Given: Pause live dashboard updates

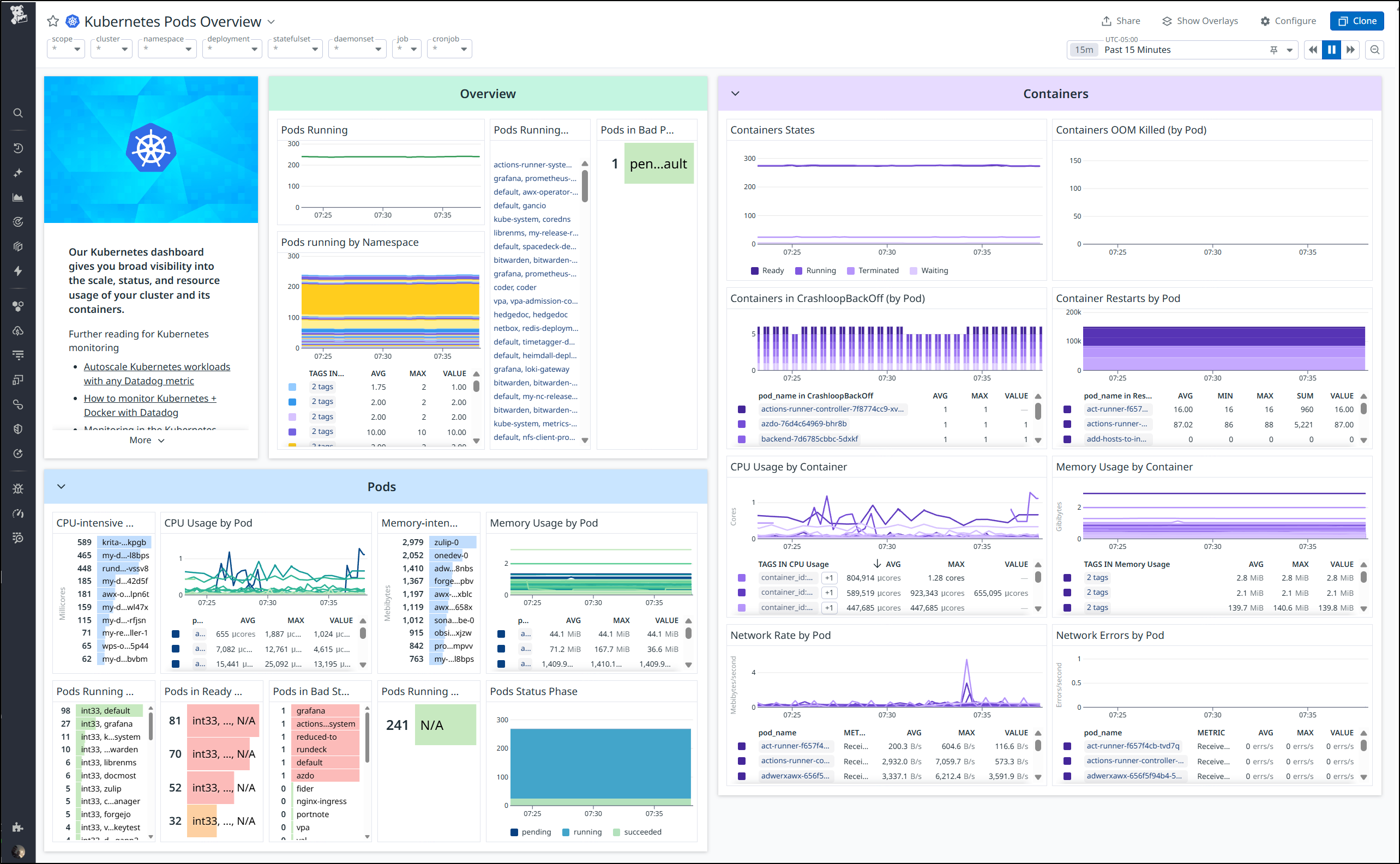Looking at the screenshot, I should (x=1331, y=50).
